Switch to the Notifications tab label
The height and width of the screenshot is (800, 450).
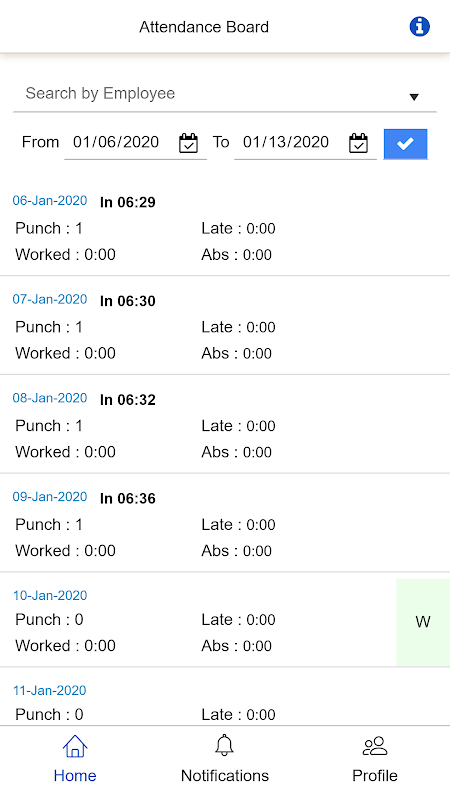coord(224,776)
